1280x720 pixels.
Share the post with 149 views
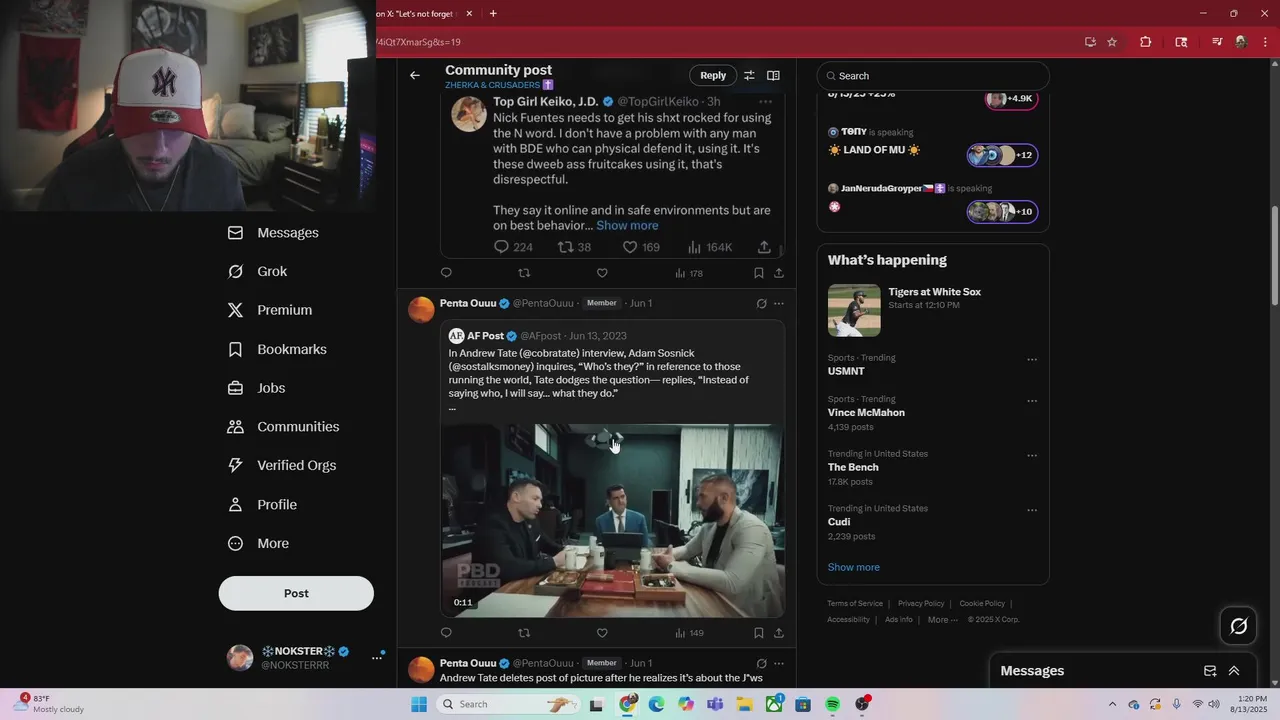point(779,633)
